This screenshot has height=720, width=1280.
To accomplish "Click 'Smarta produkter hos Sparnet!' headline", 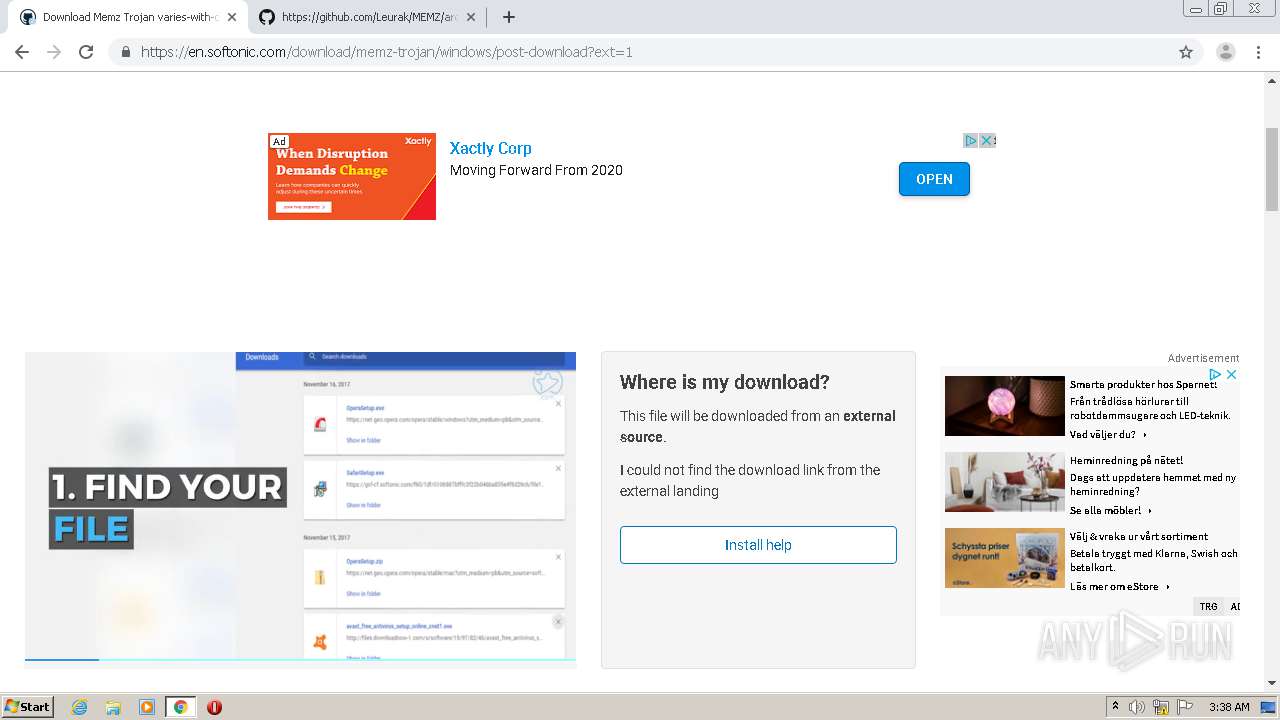I will pyautogui.click(x=1143, y=384).
